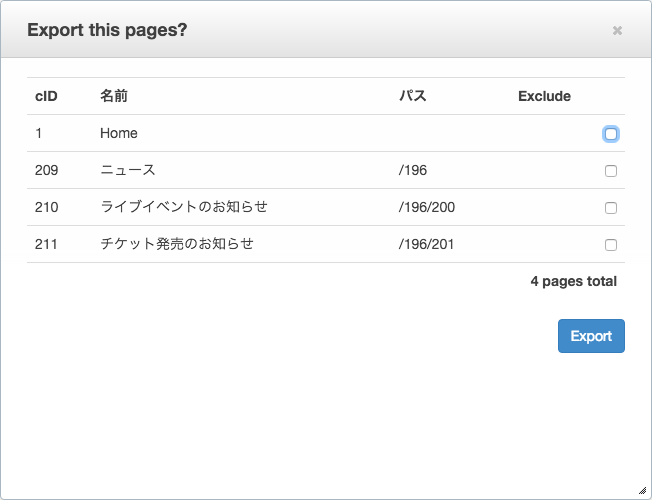
Task: Click the cID column header
Action: click(x=46, y=96)
